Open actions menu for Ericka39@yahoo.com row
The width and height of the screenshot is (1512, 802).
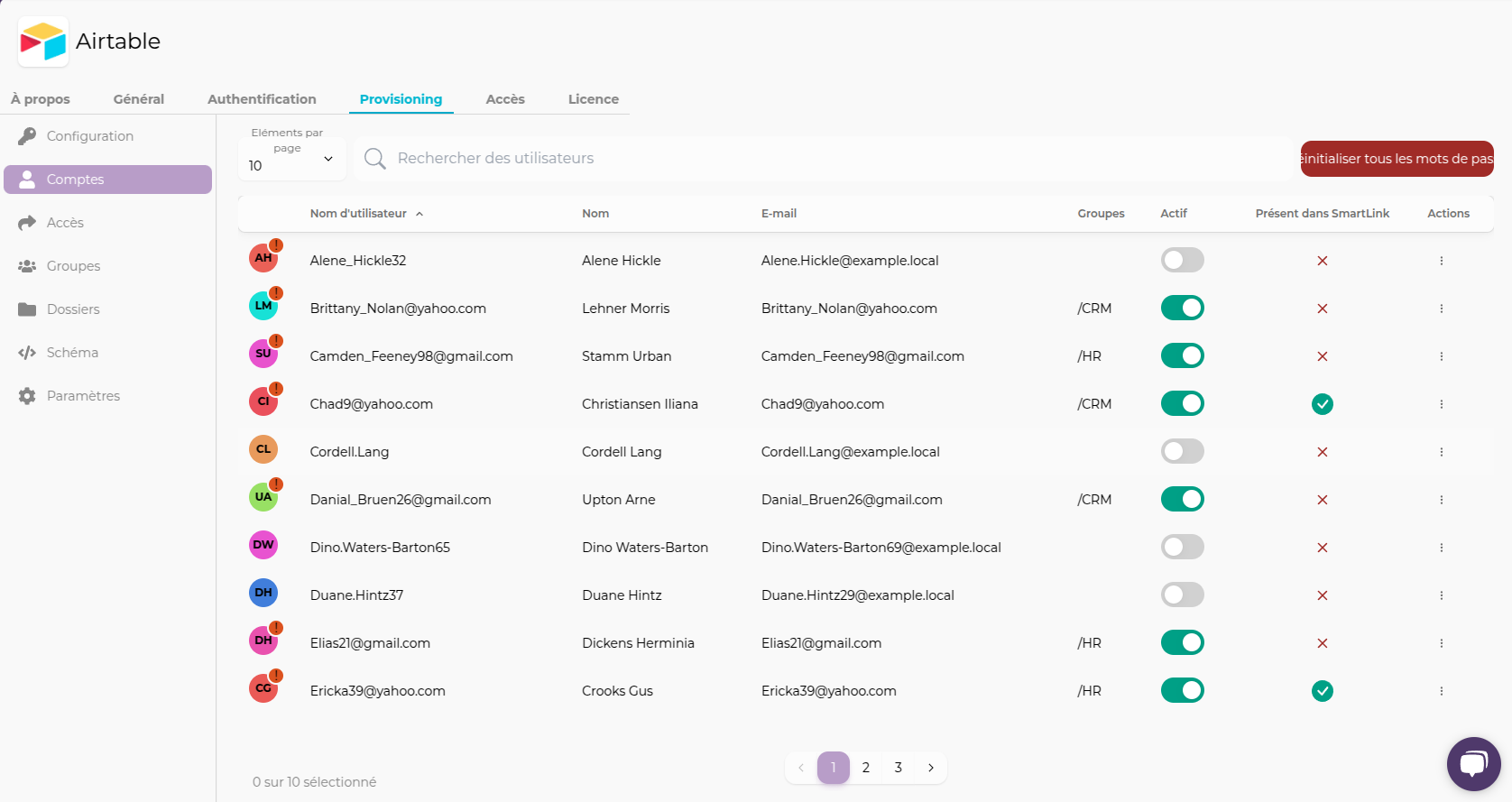(x=1441, y=691)
